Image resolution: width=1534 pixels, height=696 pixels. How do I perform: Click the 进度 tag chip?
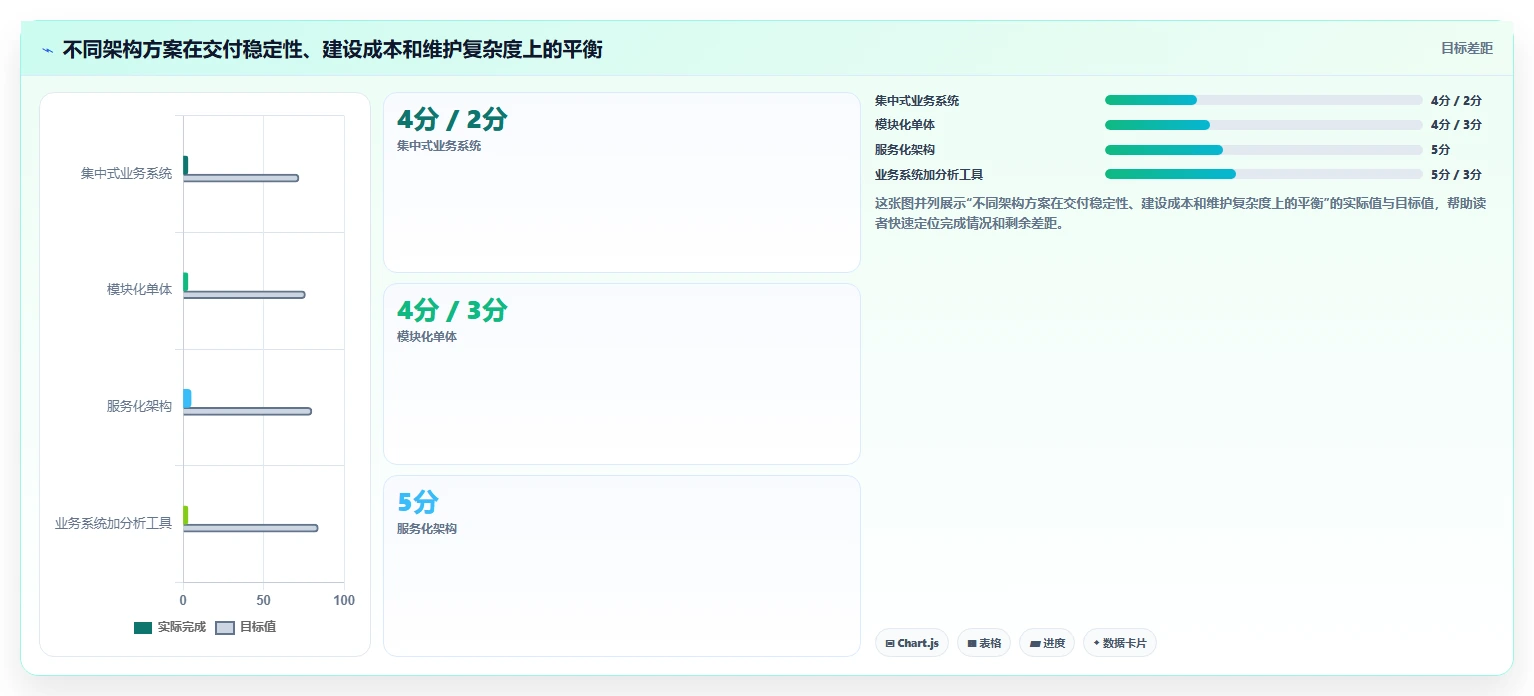[1047, 643]
